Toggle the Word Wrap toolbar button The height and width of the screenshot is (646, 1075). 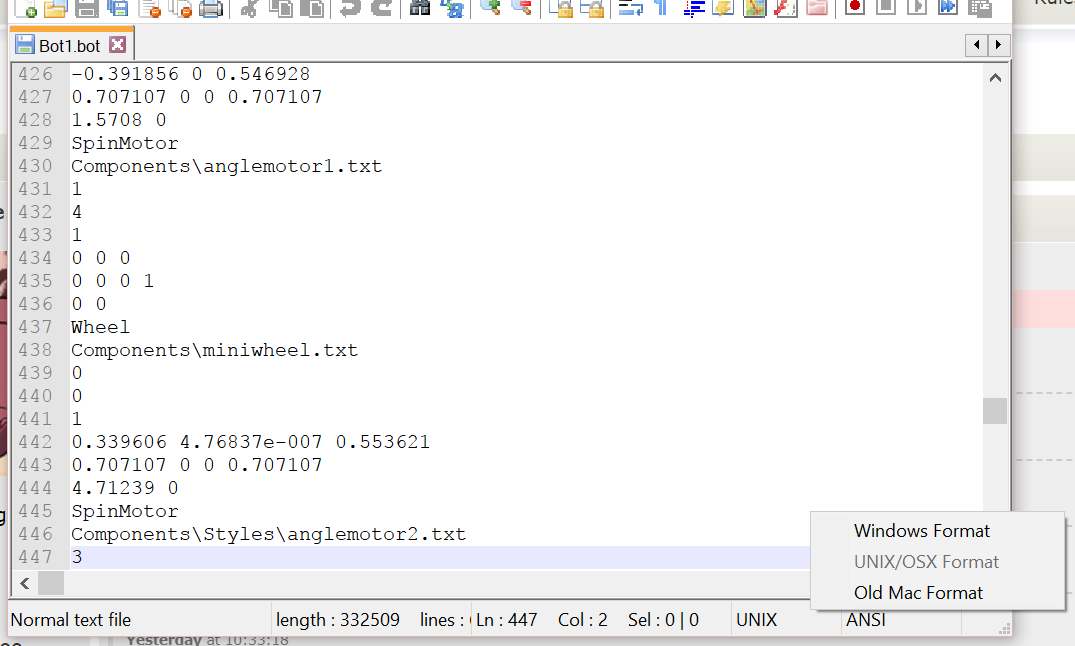point(630,8)
